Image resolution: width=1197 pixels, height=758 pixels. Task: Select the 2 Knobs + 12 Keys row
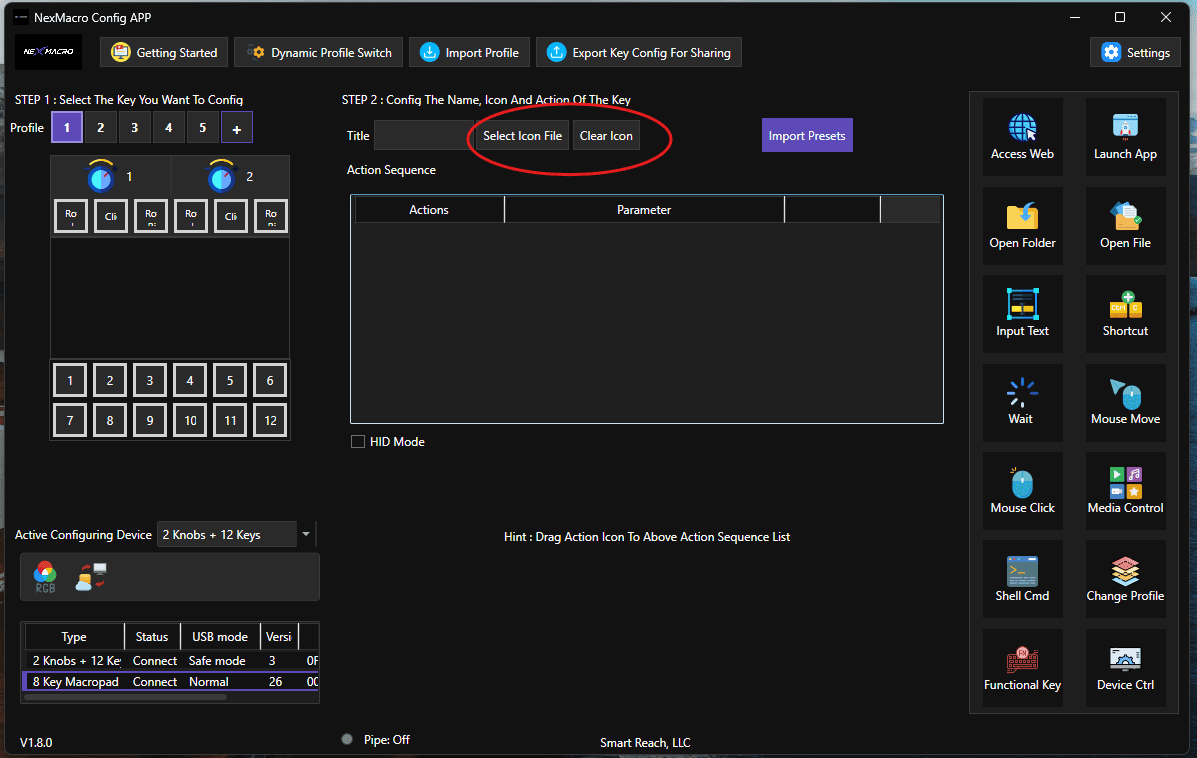tap(172, 660)
